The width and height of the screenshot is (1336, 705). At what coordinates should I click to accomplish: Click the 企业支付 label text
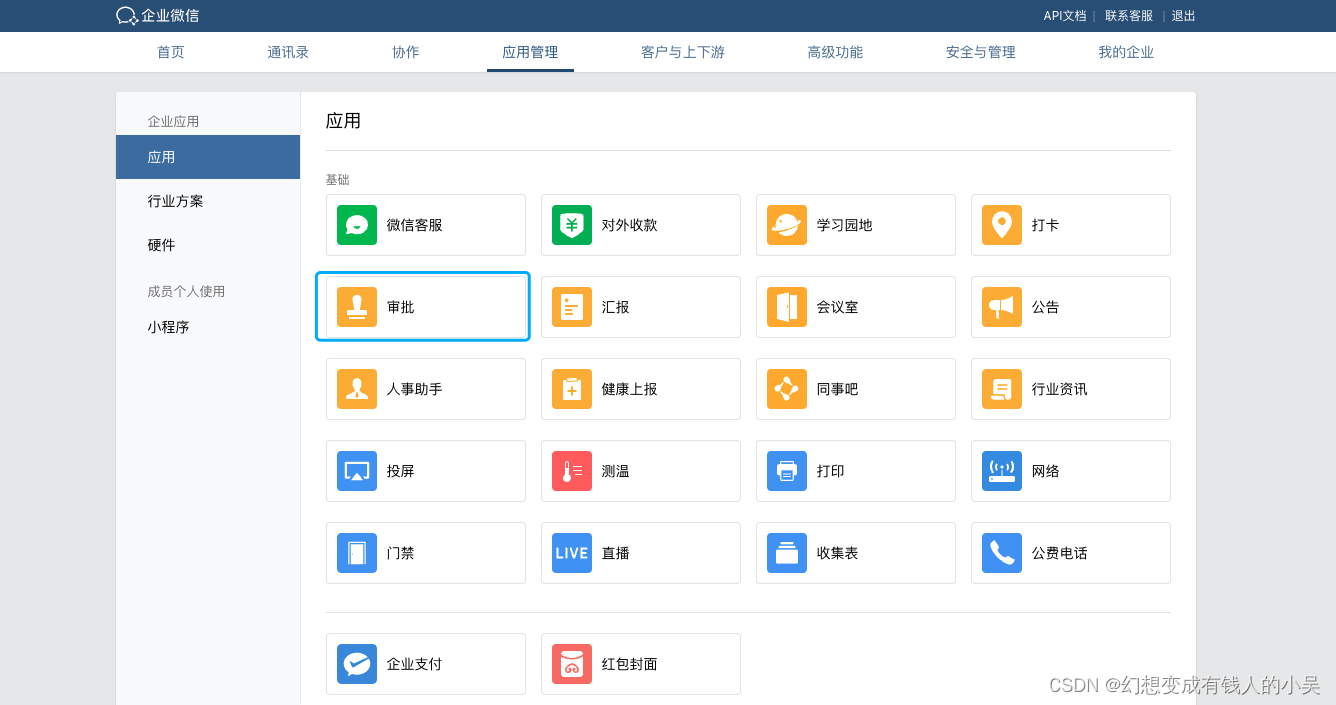[415, 664]
